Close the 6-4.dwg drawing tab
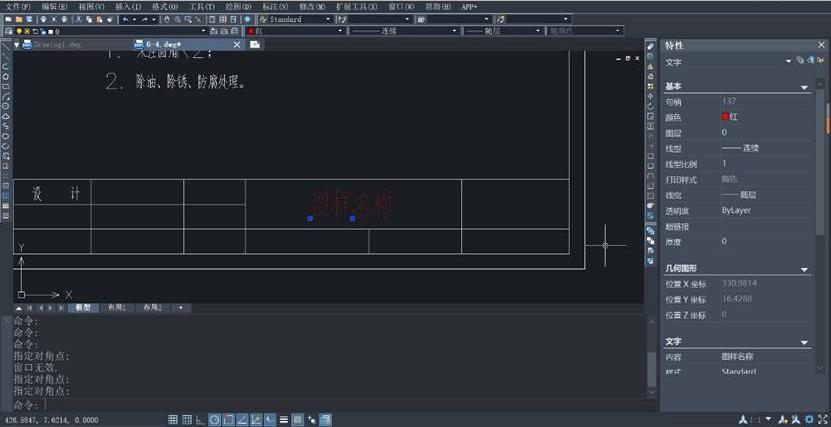 click(x=237, y=45)
